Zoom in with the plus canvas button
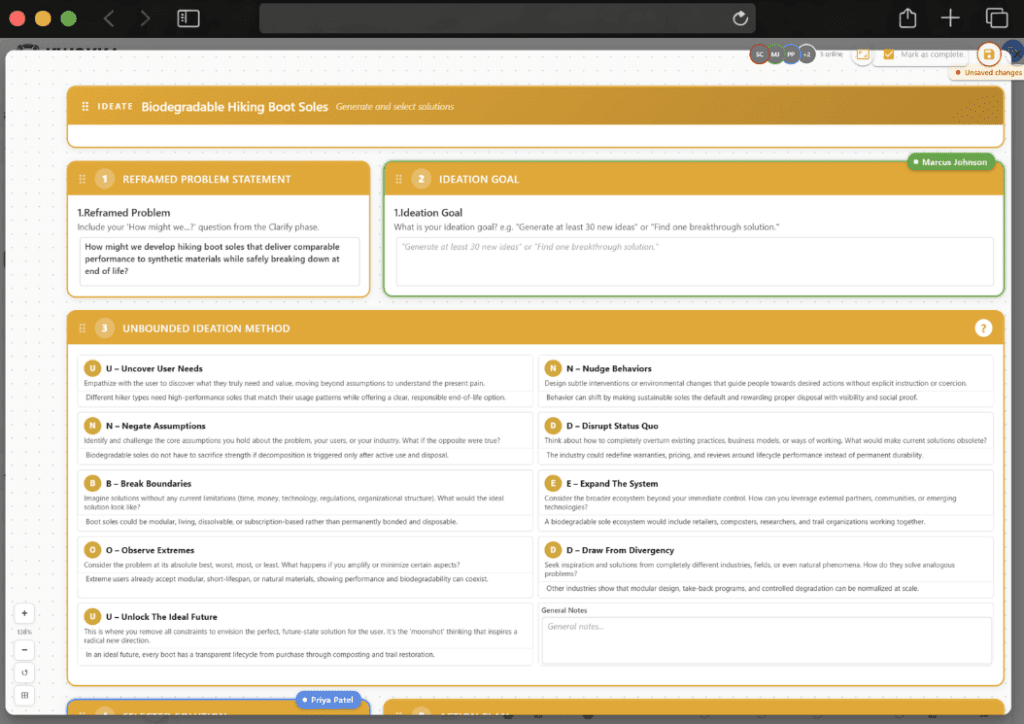1024x724 pixels. click(24, 613)
